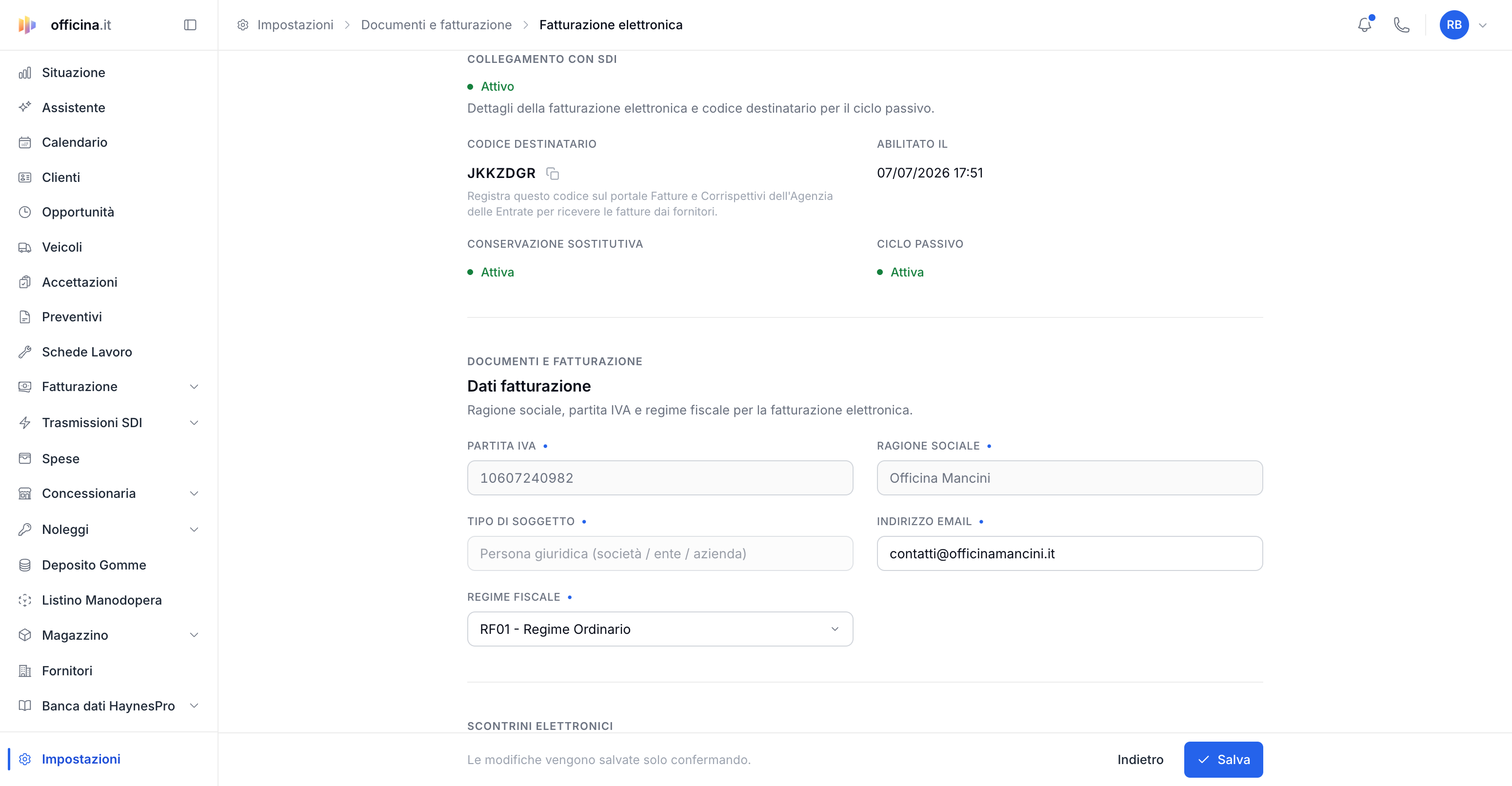Expand the Noleggi submenu
This screenshot has height=786, width=1512.
coord(194,530)
